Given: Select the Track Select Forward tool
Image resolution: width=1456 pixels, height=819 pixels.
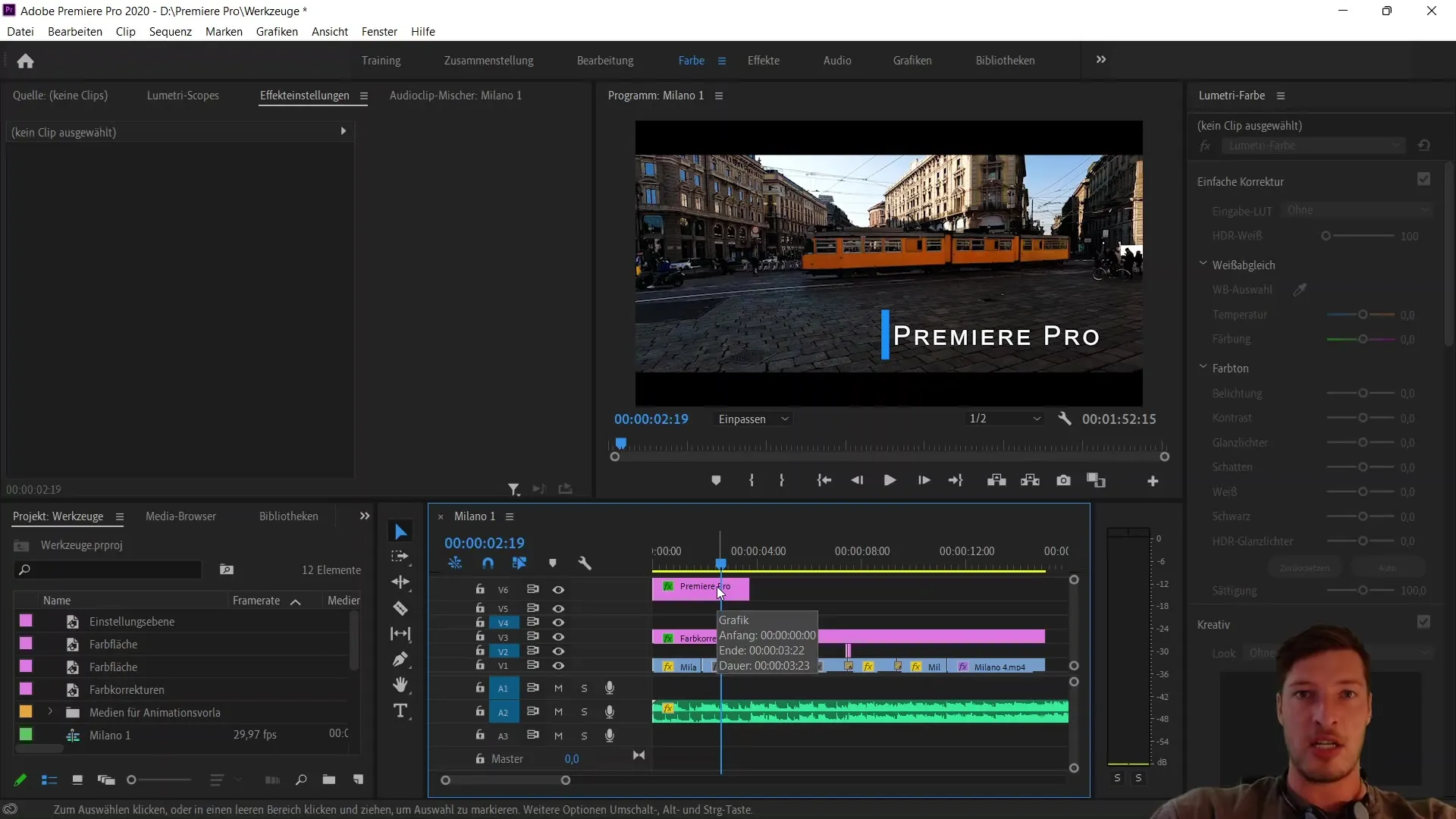Looking at the screenshot, I should click(400, 557).
